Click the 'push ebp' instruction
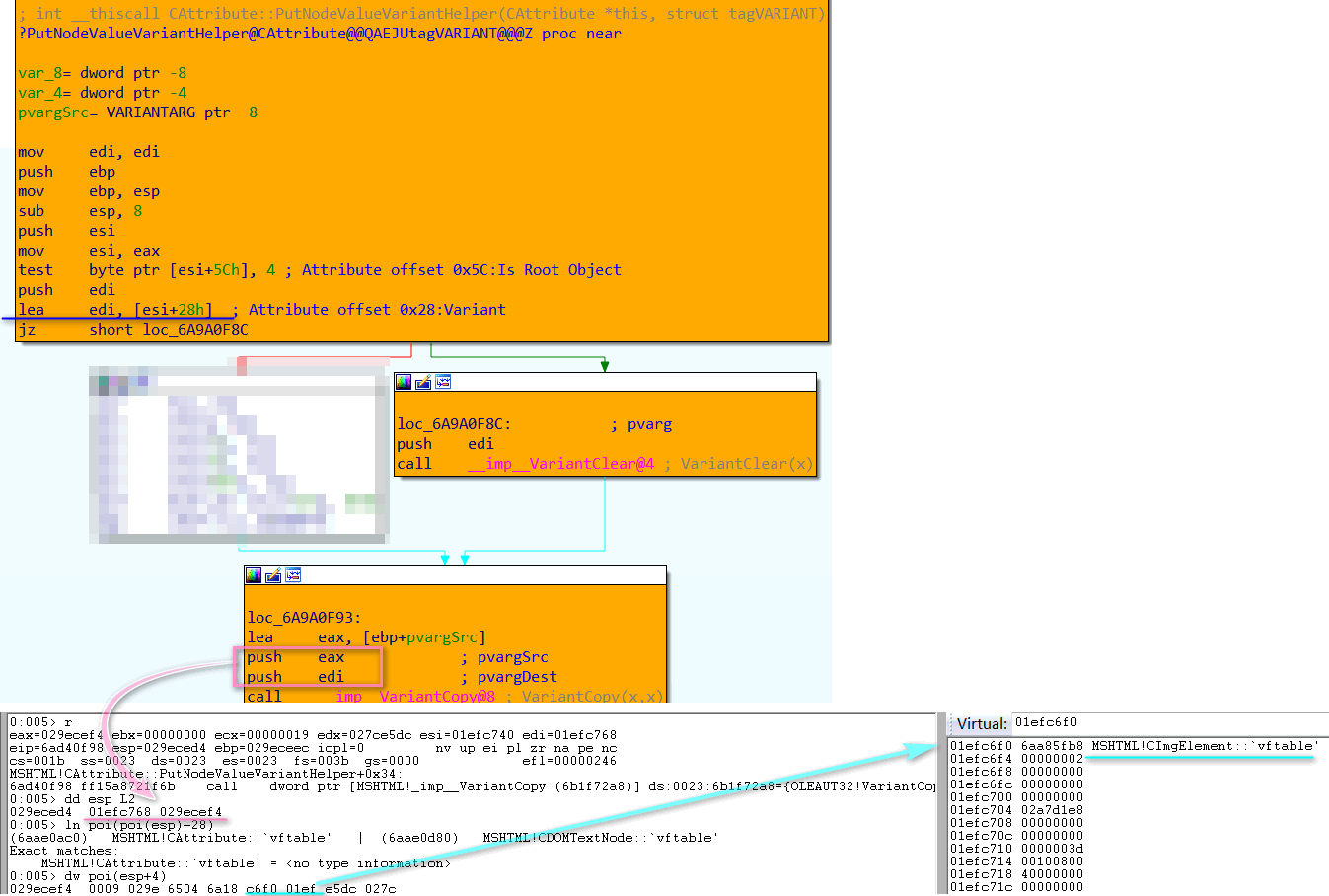This screenshot has width=1329, height=896. click(67, 172)
